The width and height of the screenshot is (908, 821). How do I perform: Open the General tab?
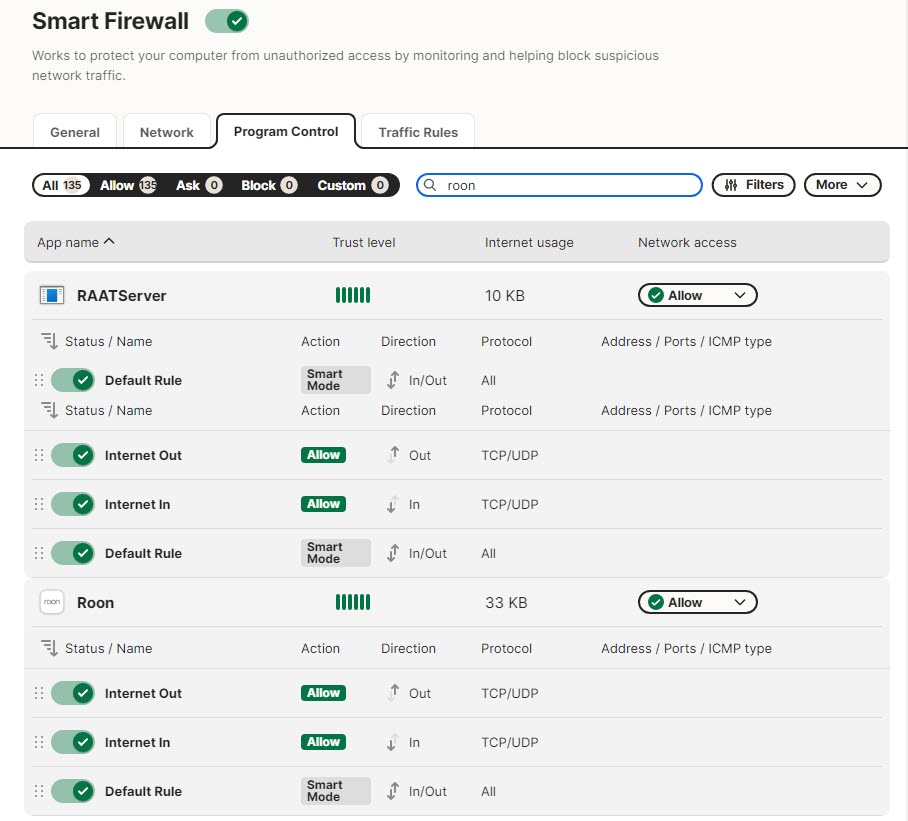(75, 132)
